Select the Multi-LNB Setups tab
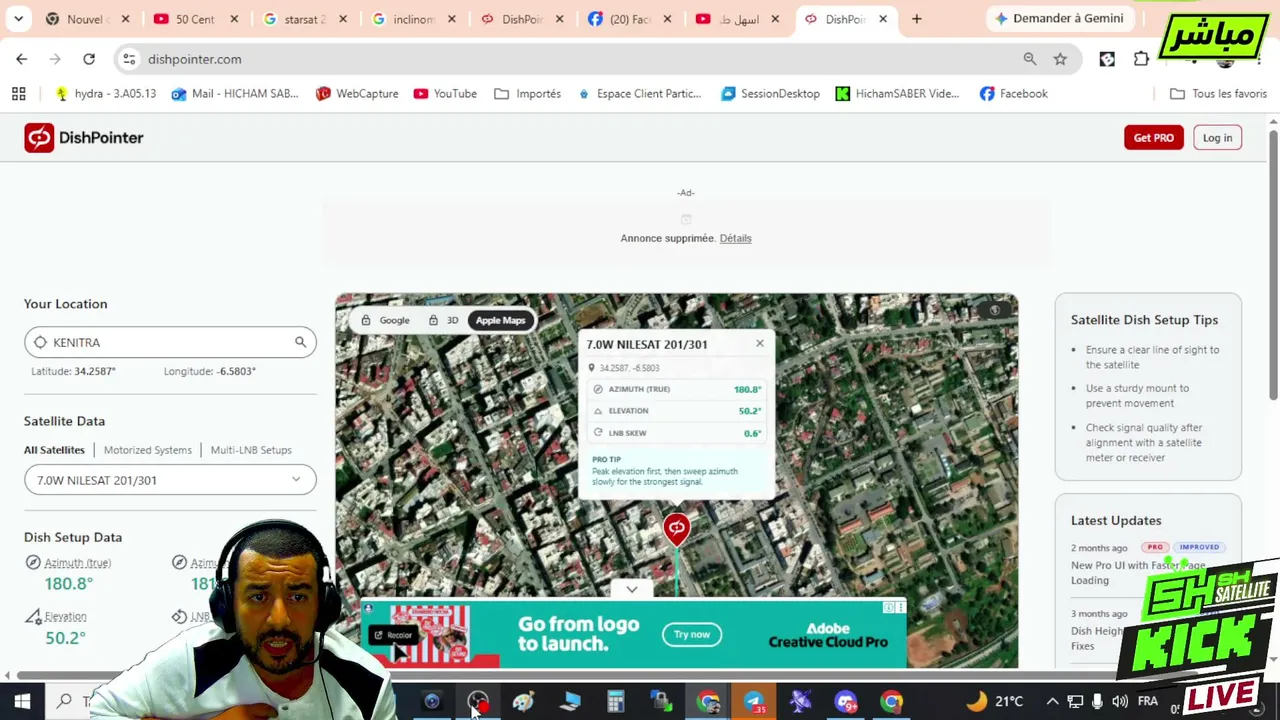Image resolution: width=1280 pixels, height=720 pixels. tap(251, 450)
